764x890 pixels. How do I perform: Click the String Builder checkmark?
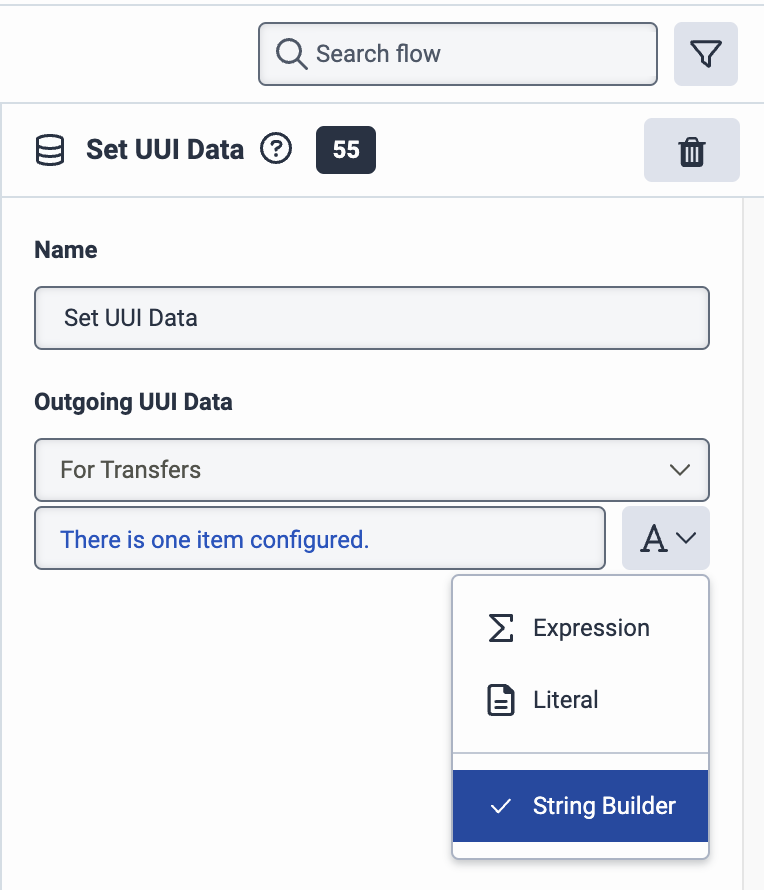[501, 806]
